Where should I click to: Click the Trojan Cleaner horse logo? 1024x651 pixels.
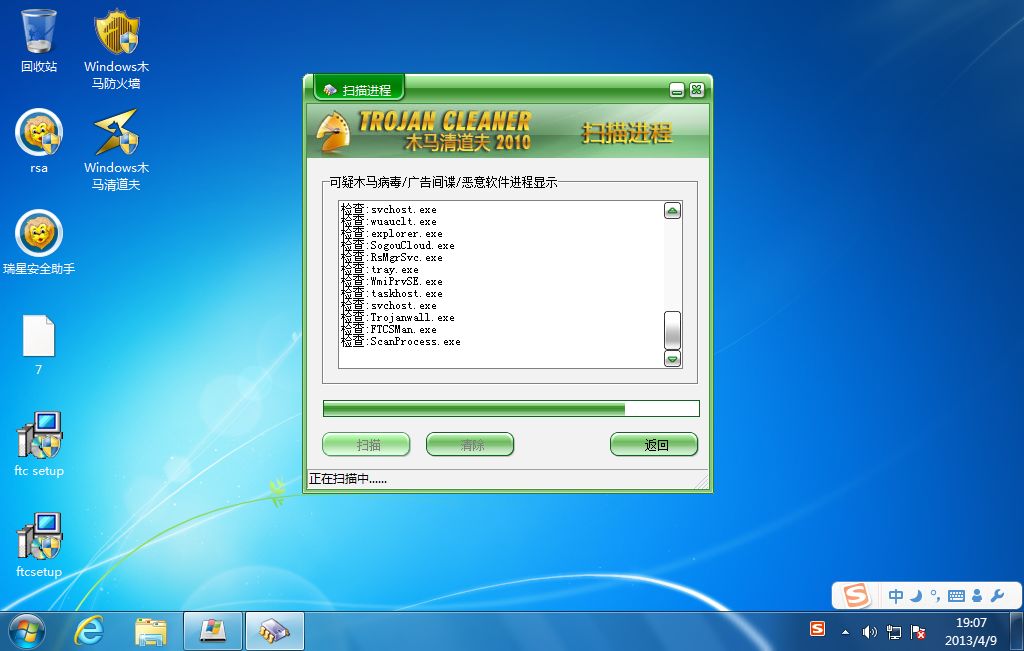coord(333,133)
